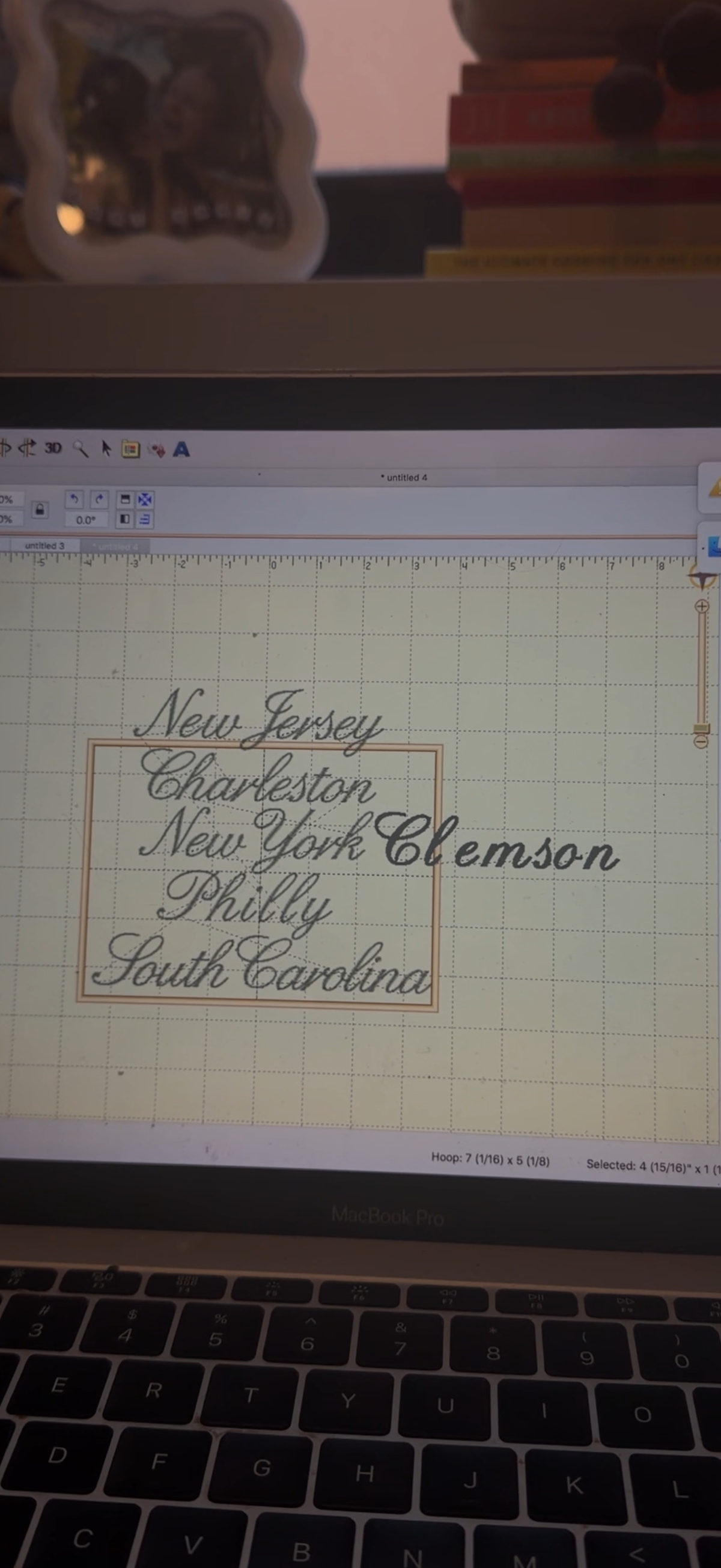Toggle the aspect ratio lock

40,509
